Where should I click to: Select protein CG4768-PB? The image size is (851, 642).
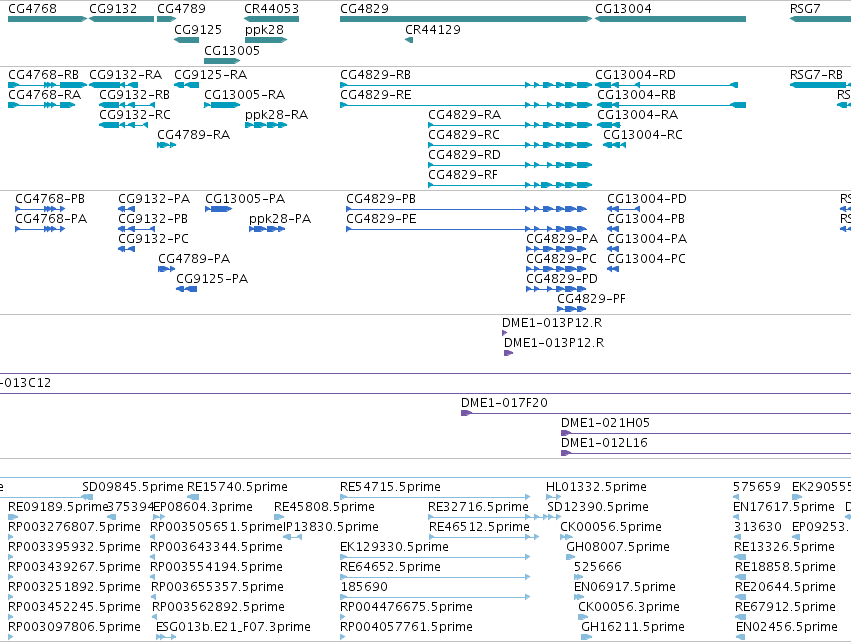click(50, 199)
